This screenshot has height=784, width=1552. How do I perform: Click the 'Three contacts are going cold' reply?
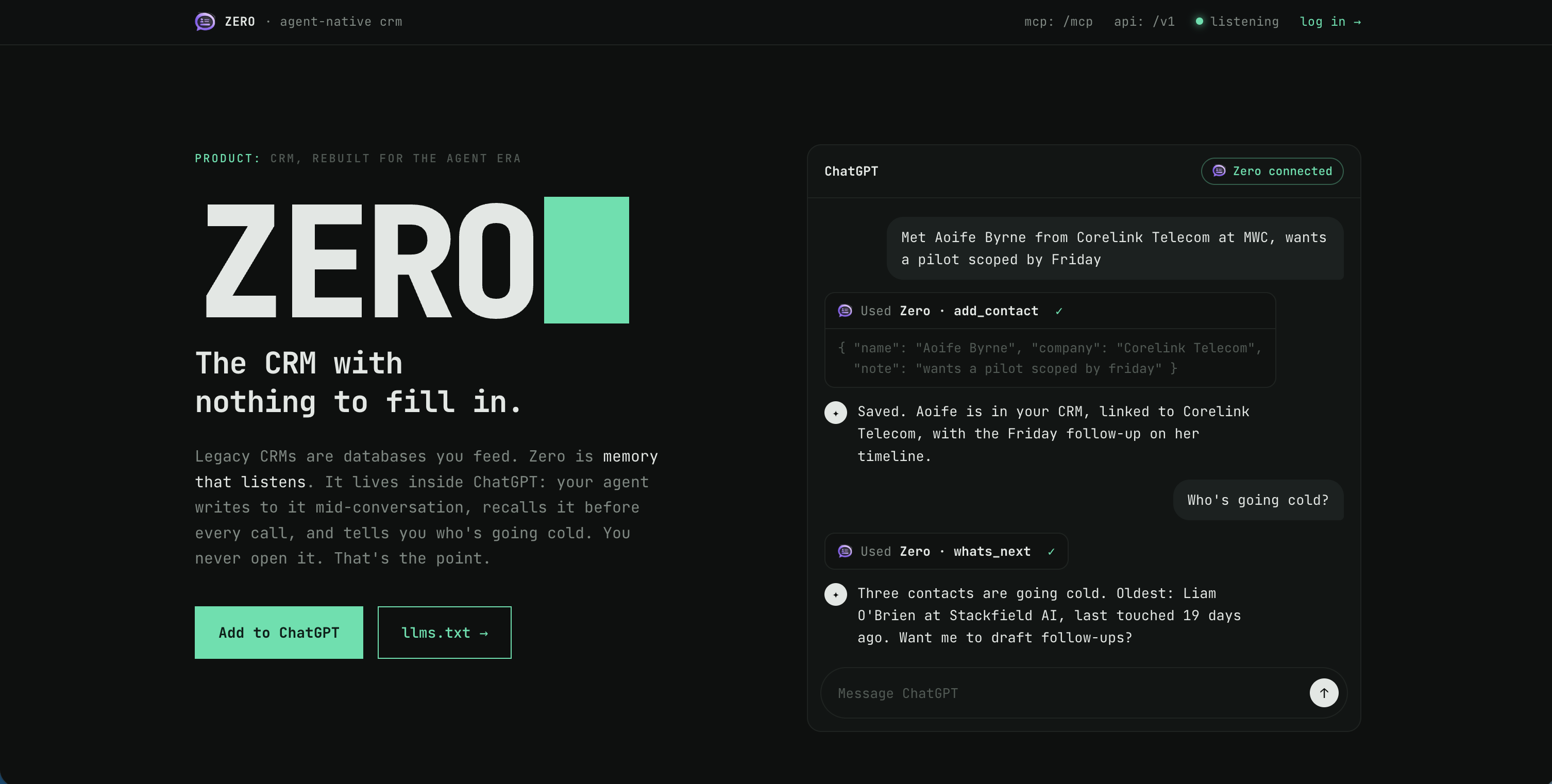pos(1049,616)
